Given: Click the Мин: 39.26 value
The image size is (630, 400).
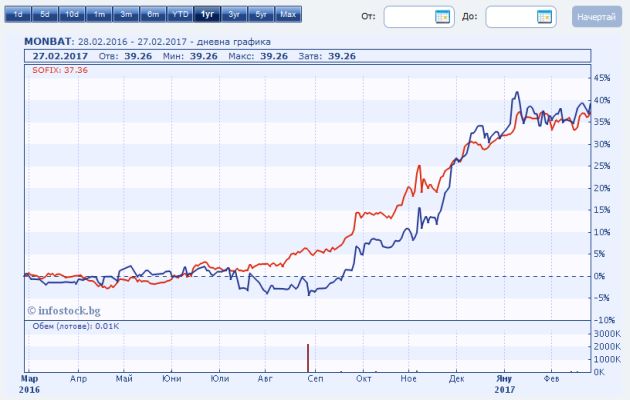Looking at the screenshot, I should pyautogui.click(x=190, y=56).
